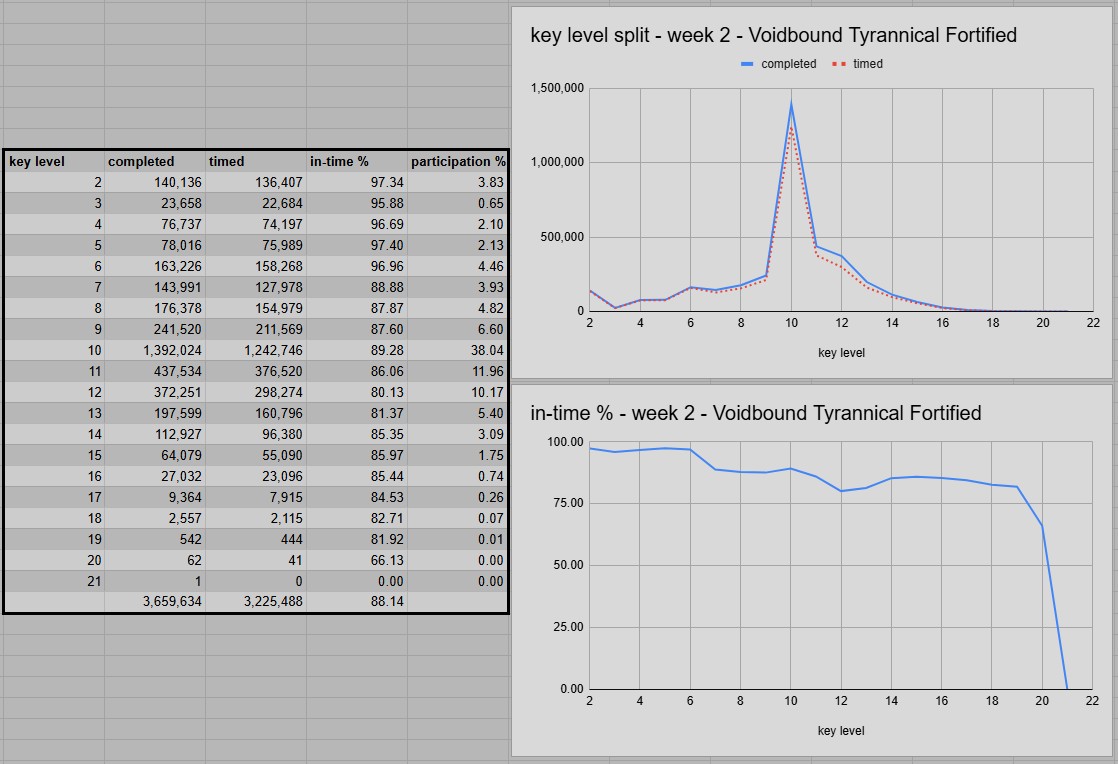Image resolution: width=1118 pixels, height=764 pixels.
Task: Click the overall in-time cell 88.14
Action: coord(356,602)
